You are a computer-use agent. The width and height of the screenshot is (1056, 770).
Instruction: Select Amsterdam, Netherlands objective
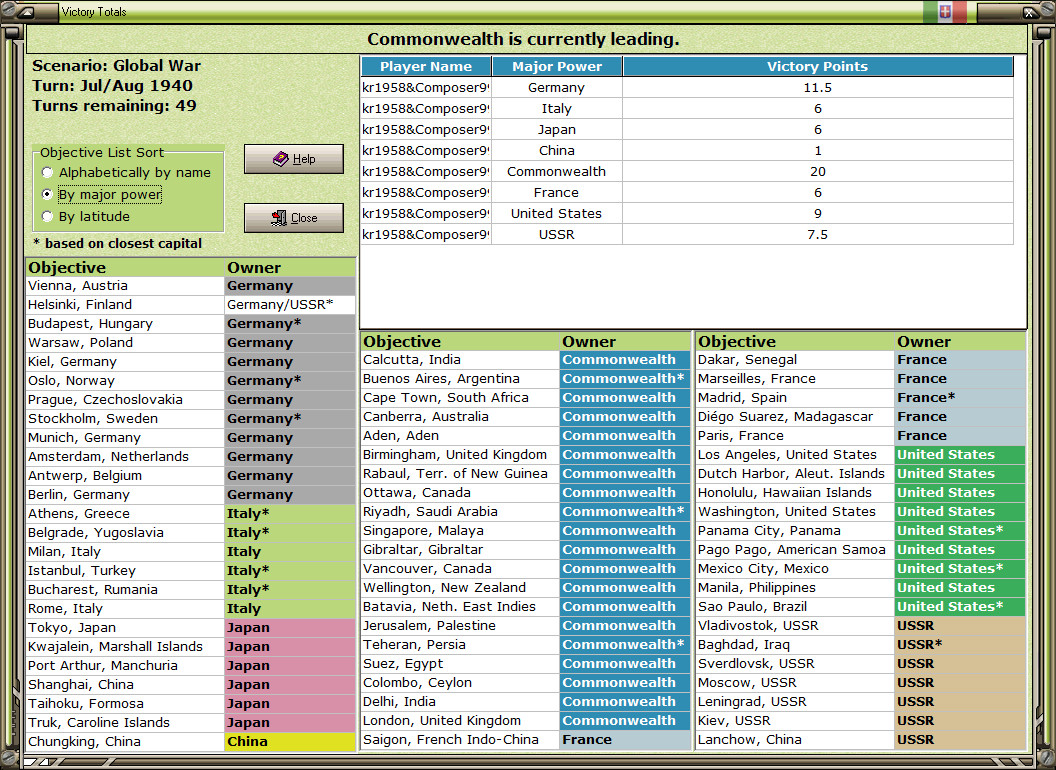click(x=125, y=456)
